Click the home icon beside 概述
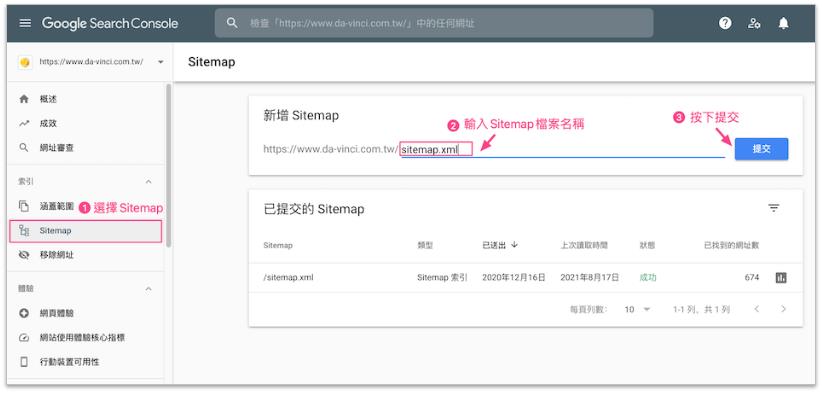 coord(24,99)
